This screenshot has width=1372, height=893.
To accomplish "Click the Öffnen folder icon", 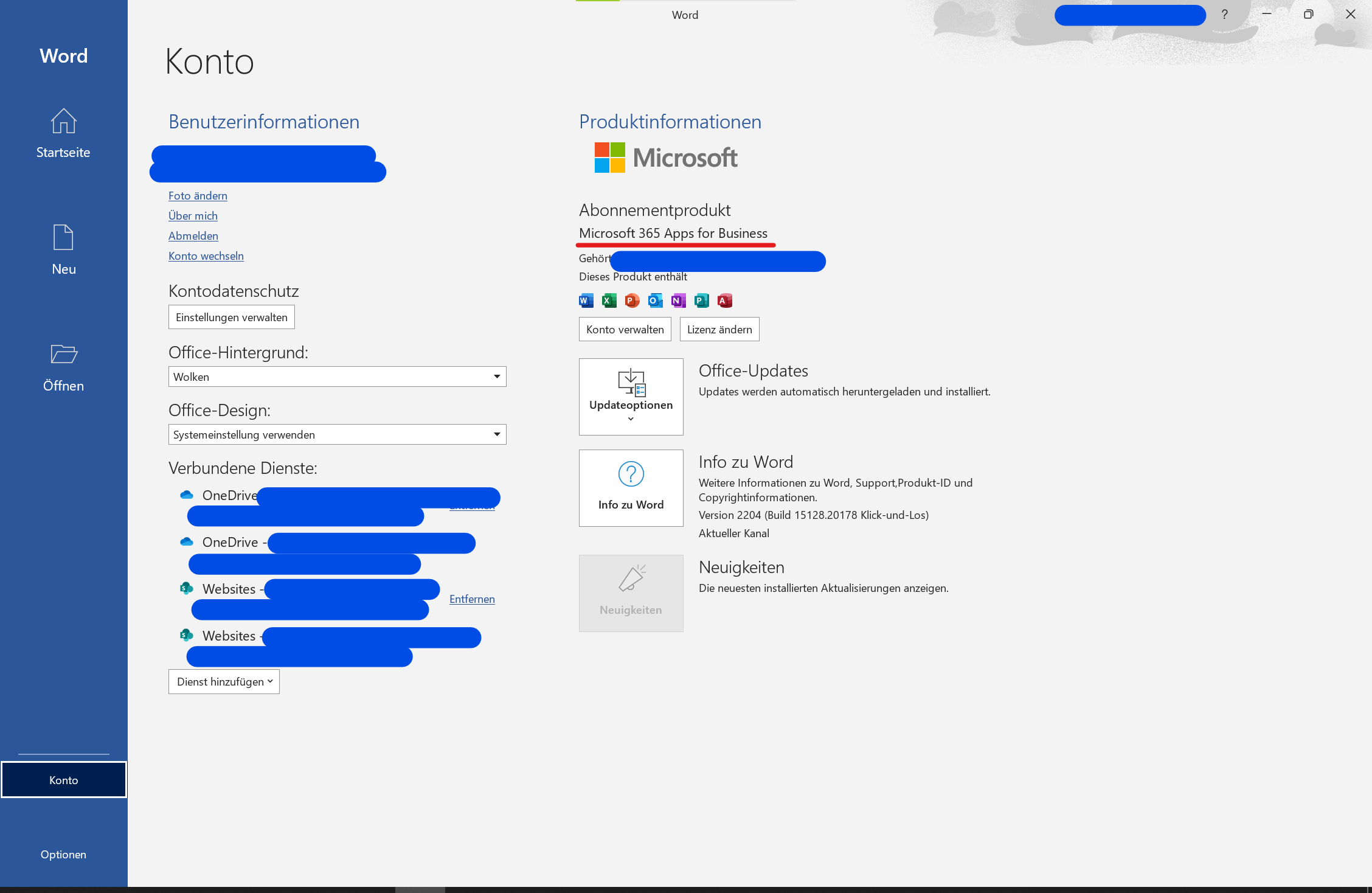I will point(63,354).
